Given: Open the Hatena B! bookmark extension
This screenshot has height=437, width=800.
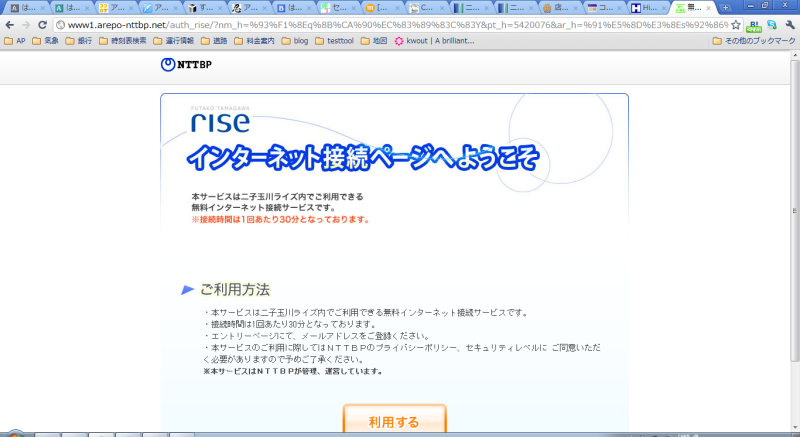Looking at the screenshot, I should (x=754, y=25).
